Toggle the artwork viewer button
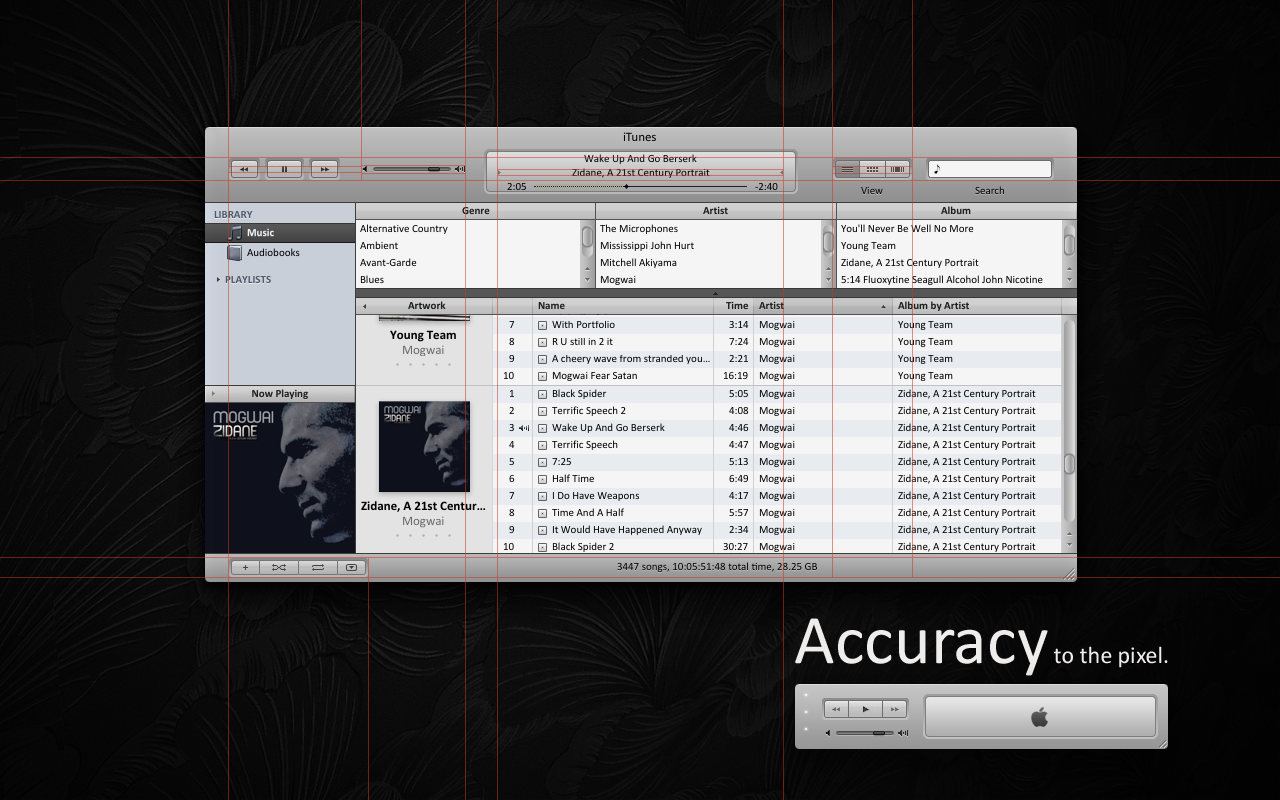Viewport: 1280px width, 800px height. [351, 567]
